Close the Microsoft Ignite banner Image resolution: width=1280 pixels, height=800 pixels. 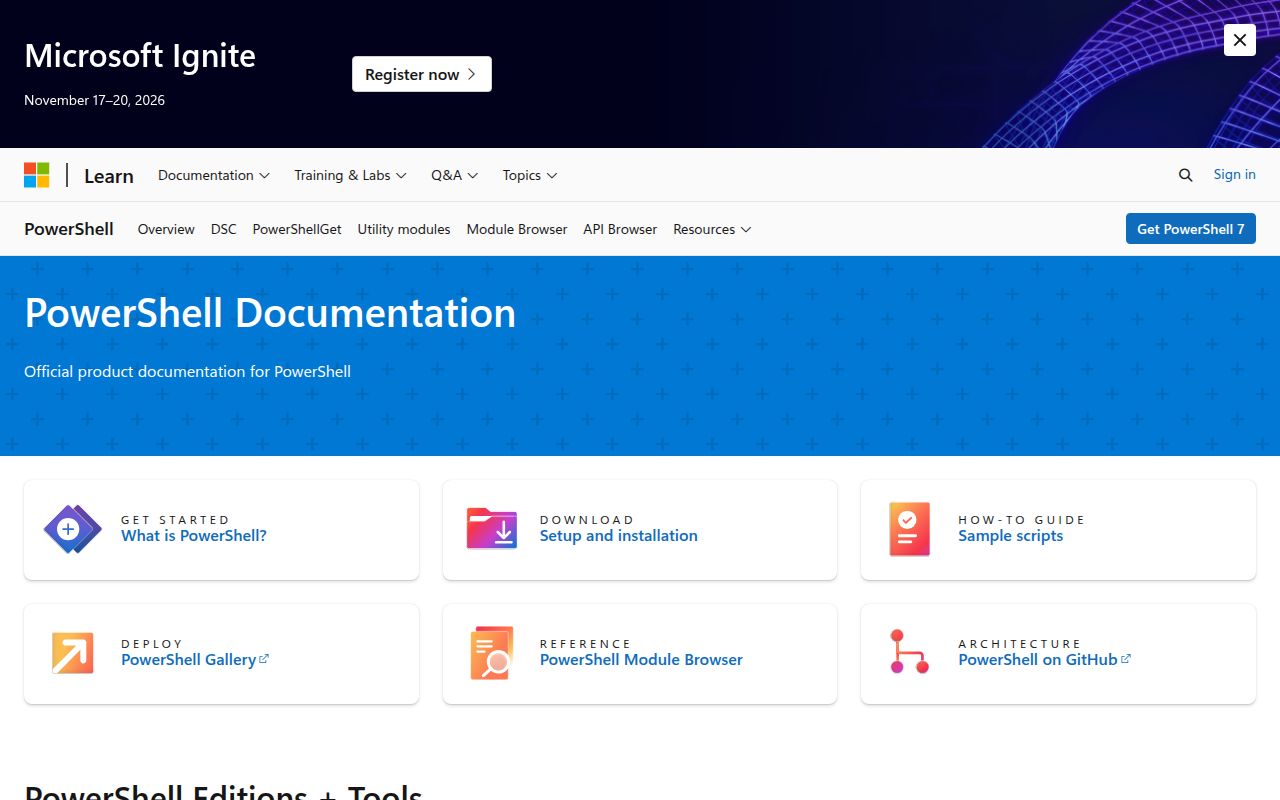tap(1240, 40)
